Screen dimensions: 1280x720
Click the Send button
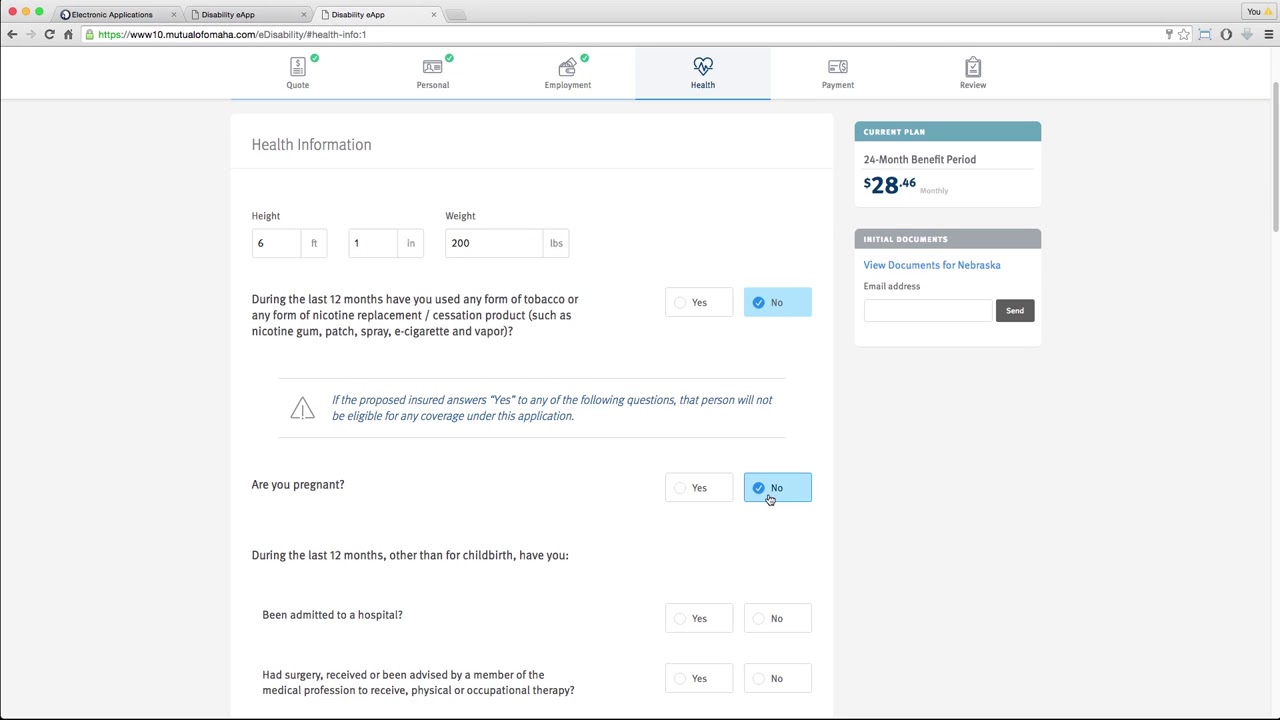[x=1015, y=310]
